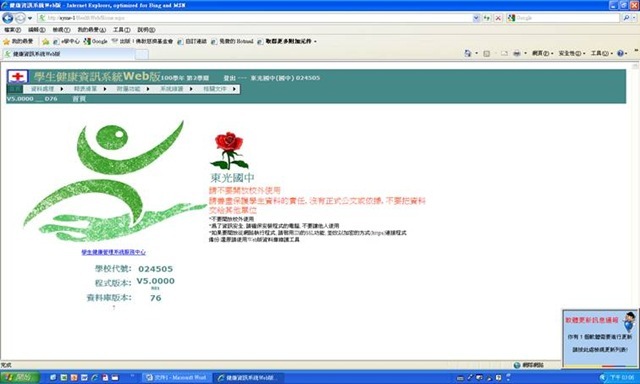Image resolution: width=640 pixels, height=384 pixels.
Task: Open the 檔案(F) menu
Action: coord(12,30)
